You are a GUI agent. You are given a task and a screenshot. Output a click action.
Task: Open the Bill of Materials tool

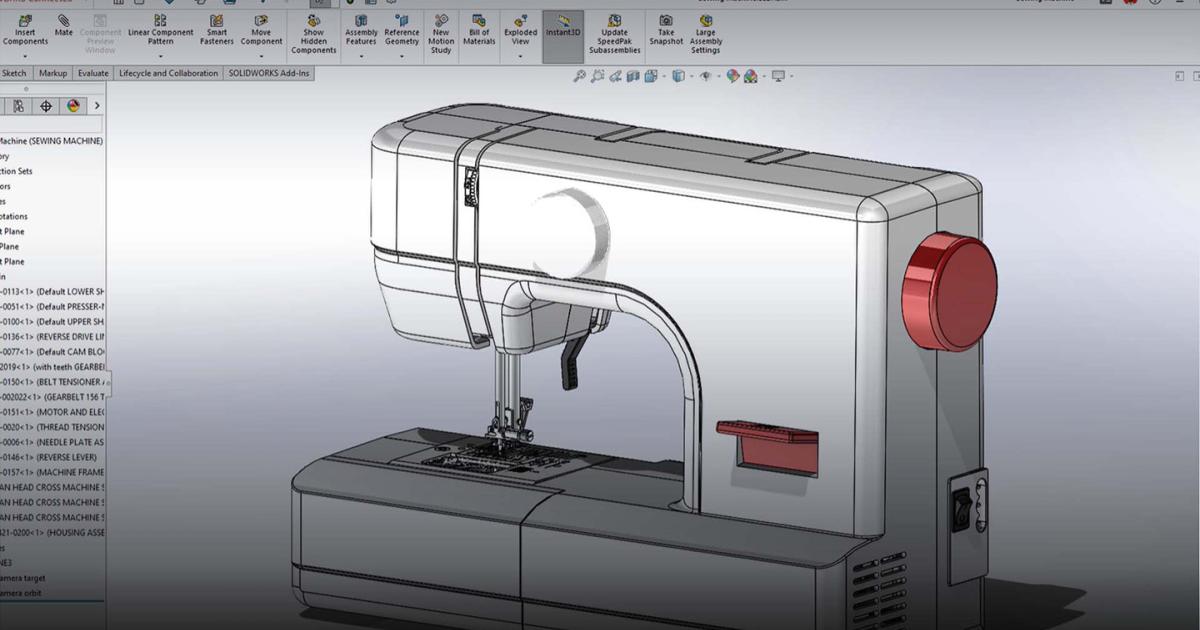479,30
